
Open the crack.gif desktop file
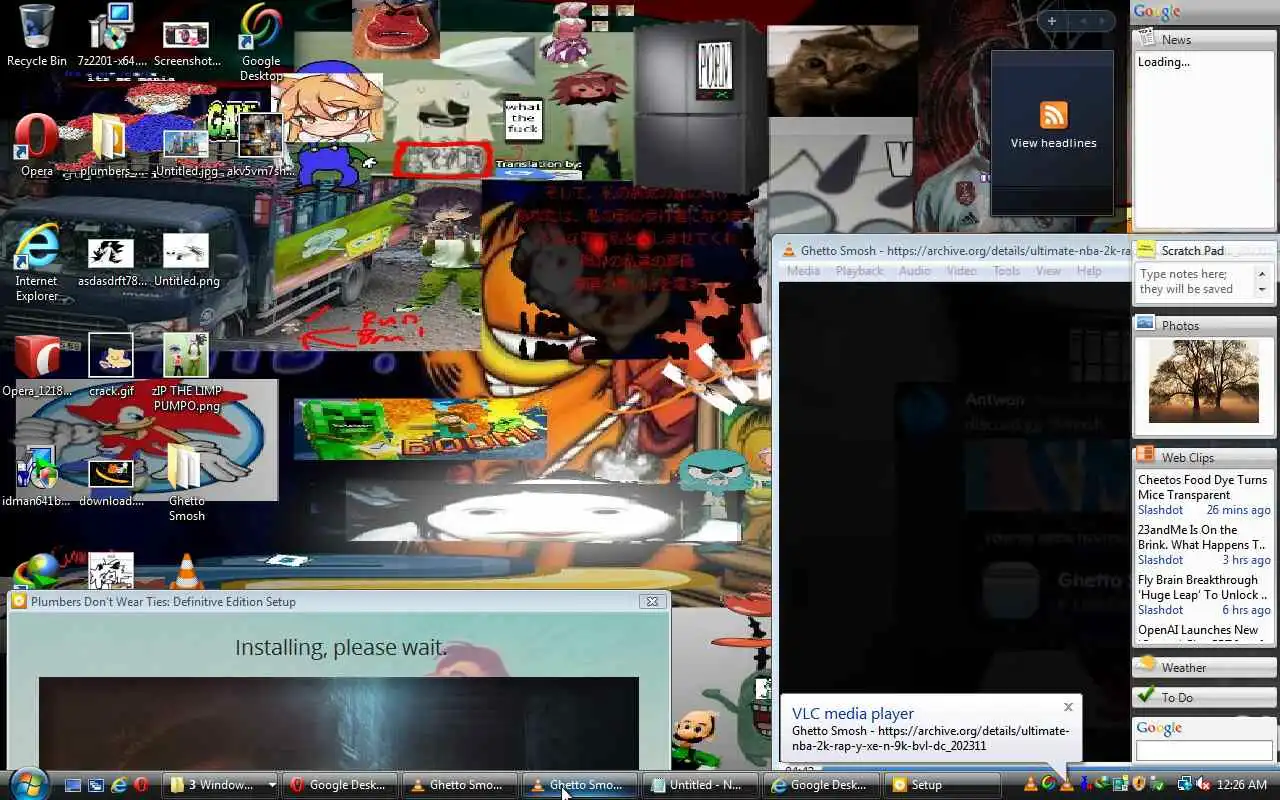click(x=111, y=365)
